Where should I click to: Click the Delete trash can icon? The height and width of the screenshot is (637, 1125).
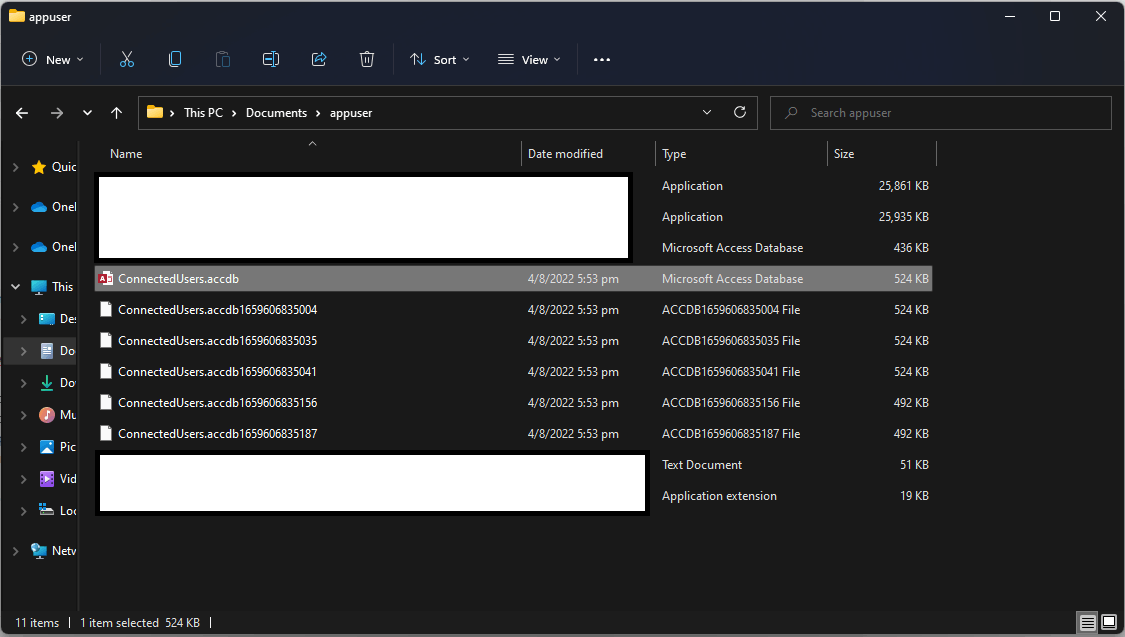(367, 60)
